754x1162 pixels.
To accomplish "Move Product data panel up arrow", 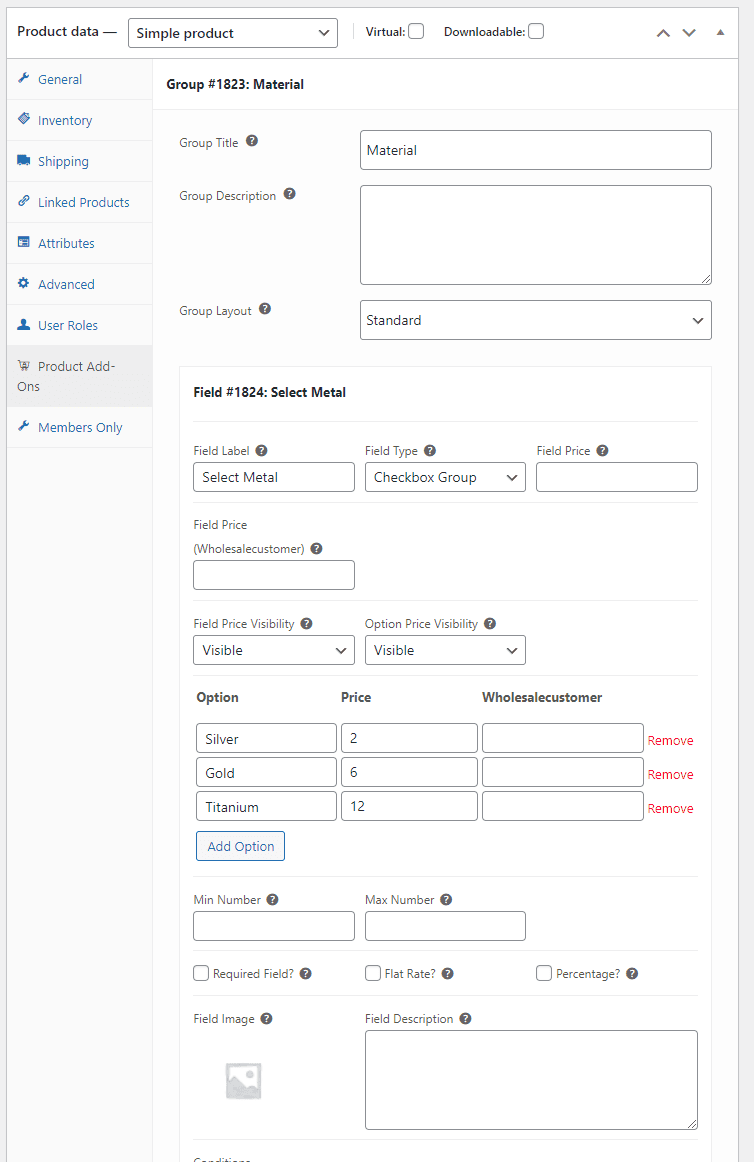I will point(664,33).
